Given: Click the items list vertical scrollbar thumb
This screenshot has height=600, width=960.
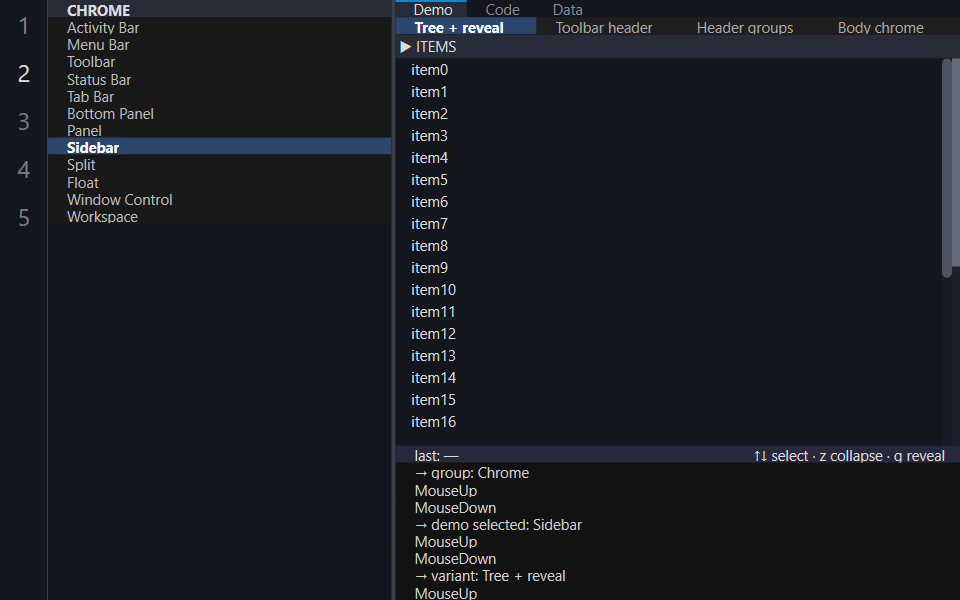Looking at the screenshot, I should pos(947,168).
